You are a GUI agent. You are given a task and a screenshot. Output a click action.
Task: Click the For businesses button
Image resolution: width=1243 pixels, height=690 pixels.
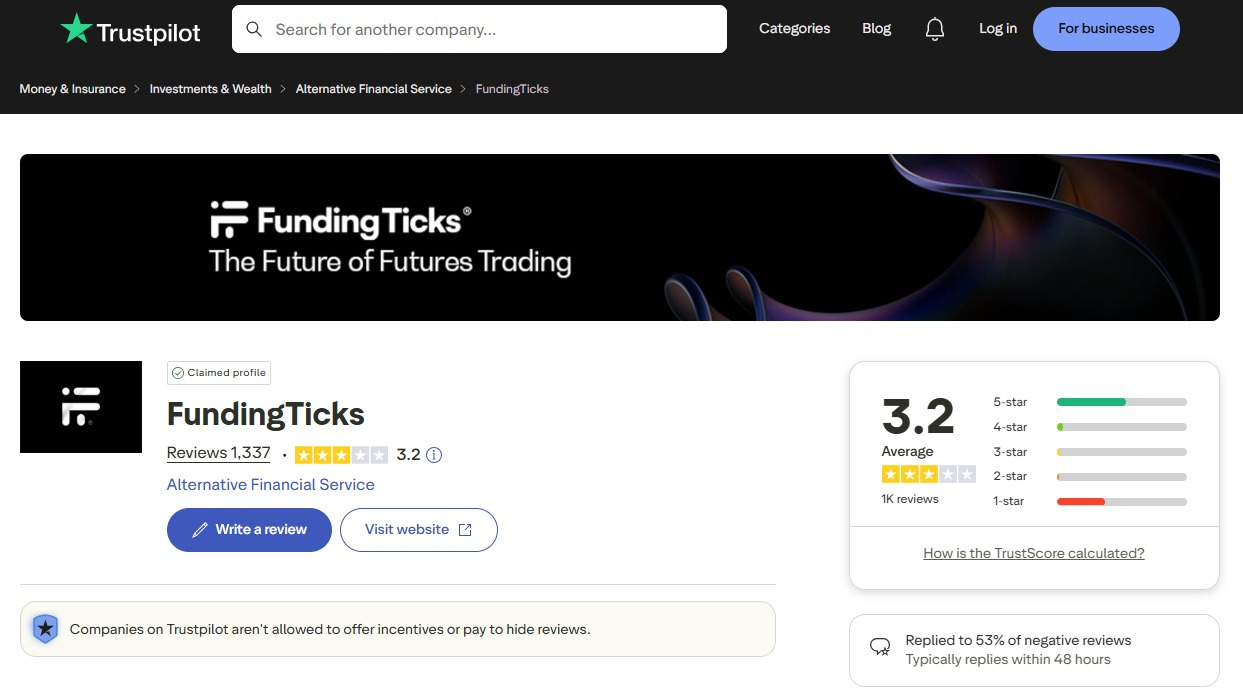[x=1106, y=29]
